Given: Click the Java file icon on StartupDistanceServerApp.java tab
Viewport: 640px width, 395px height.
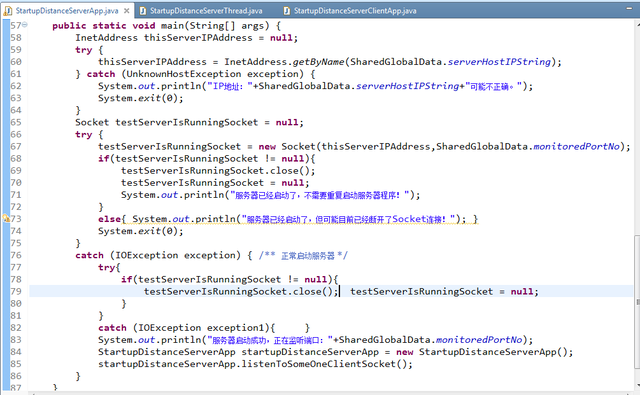Looking at the screenshot, I should coord(8,11).
